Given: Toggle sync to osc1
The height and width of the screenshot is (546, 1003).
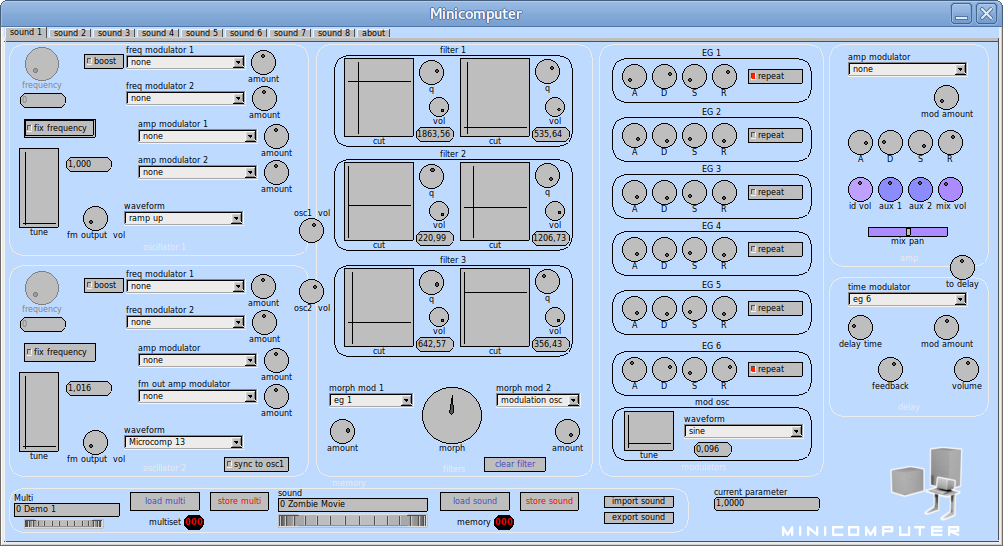Looking at the screenshot, I should [x=257, y=464].
